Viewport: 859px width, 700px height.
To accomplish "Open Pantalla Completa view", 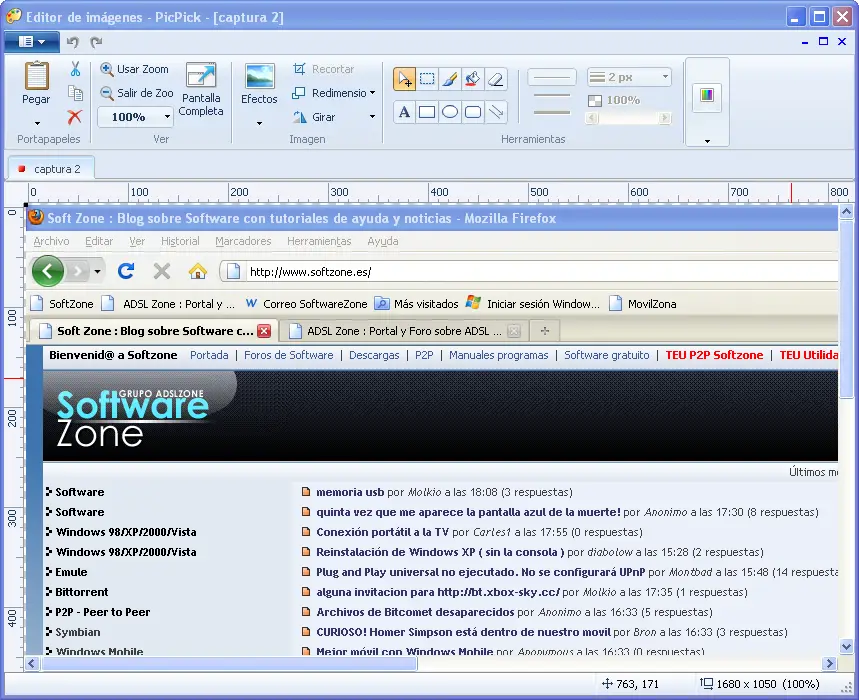I will (x=201, y=90).
